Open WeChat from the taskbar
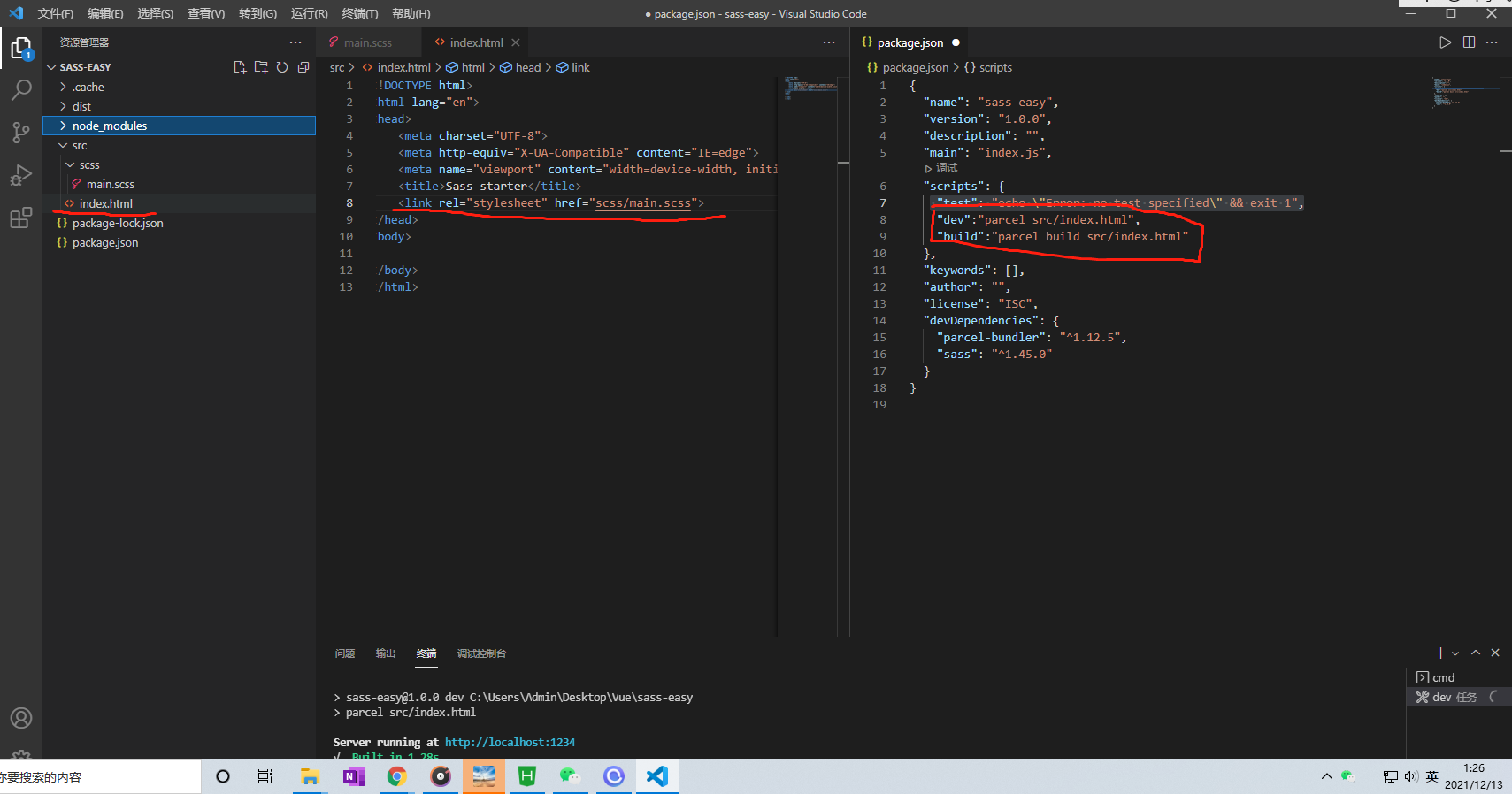The width and height of the screenshot is (1512, 794). pyautogui.click(x=570, y=776)
